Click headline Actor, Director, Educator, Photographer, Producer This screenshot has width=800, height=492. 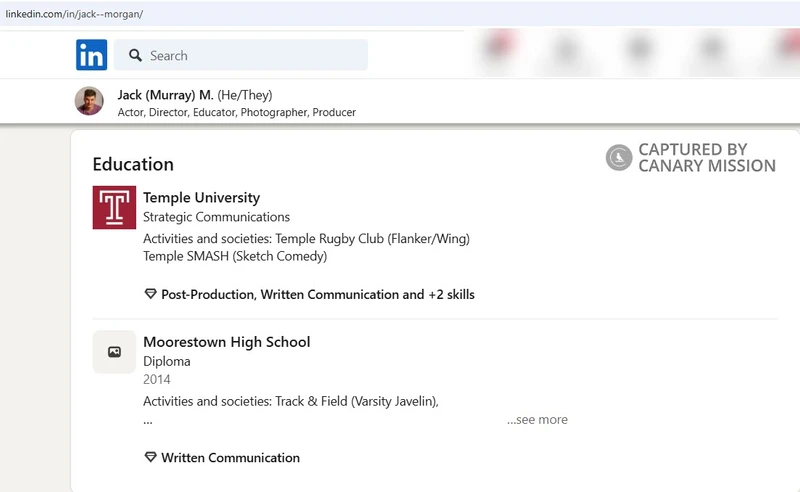(237, 112)
